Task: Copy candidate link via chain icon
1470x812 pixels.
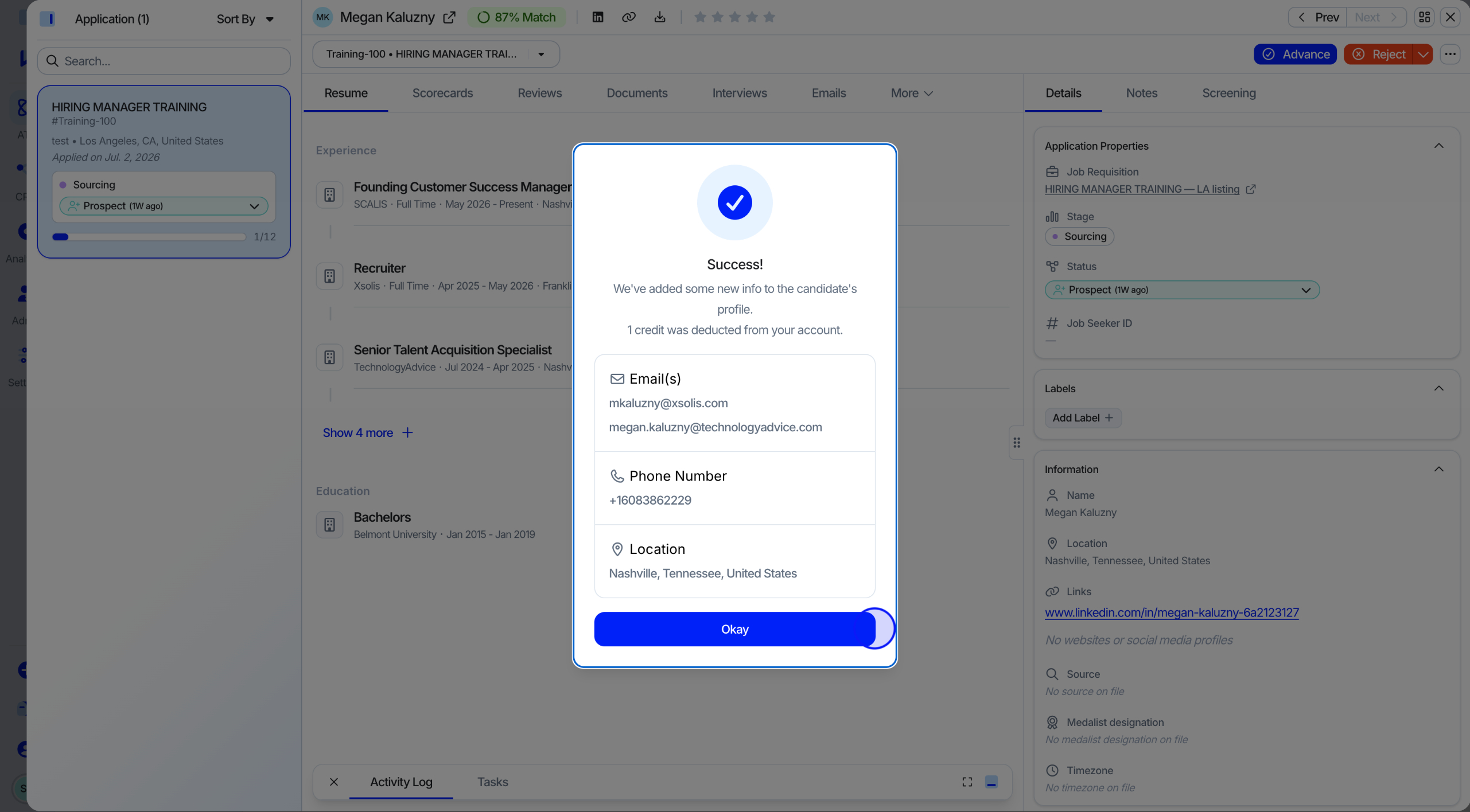Action: [x=629, y=17]
